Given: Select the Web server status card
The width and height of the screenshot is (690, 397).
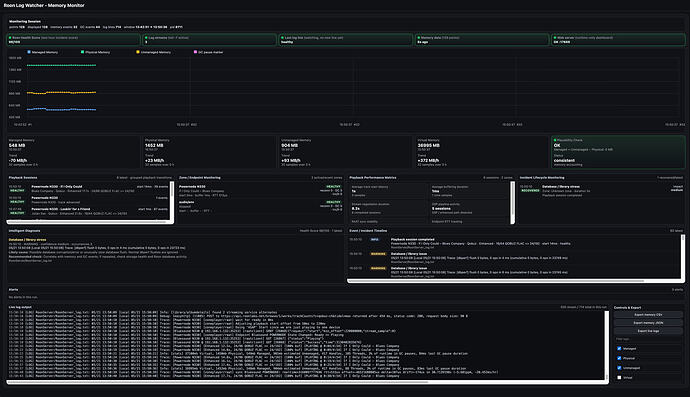Looking at the screenshot, I should click(618, 40).
